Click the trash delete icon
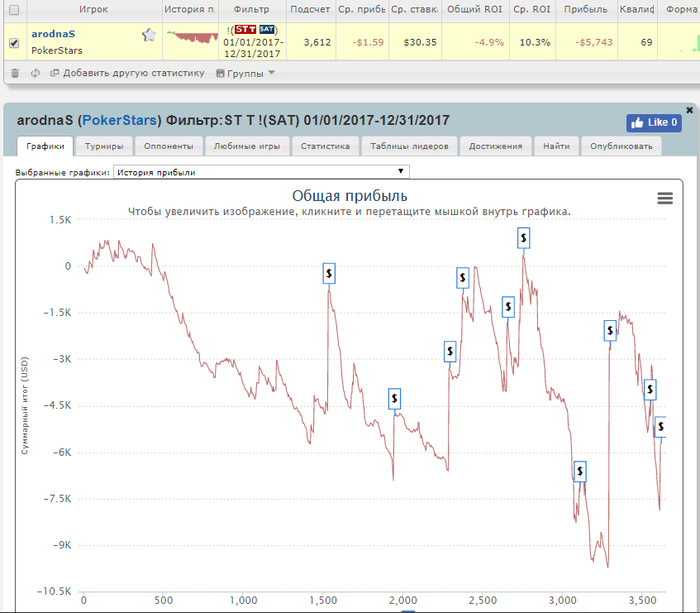This screenshot has width=700, height=613. [x=15, y=73]
